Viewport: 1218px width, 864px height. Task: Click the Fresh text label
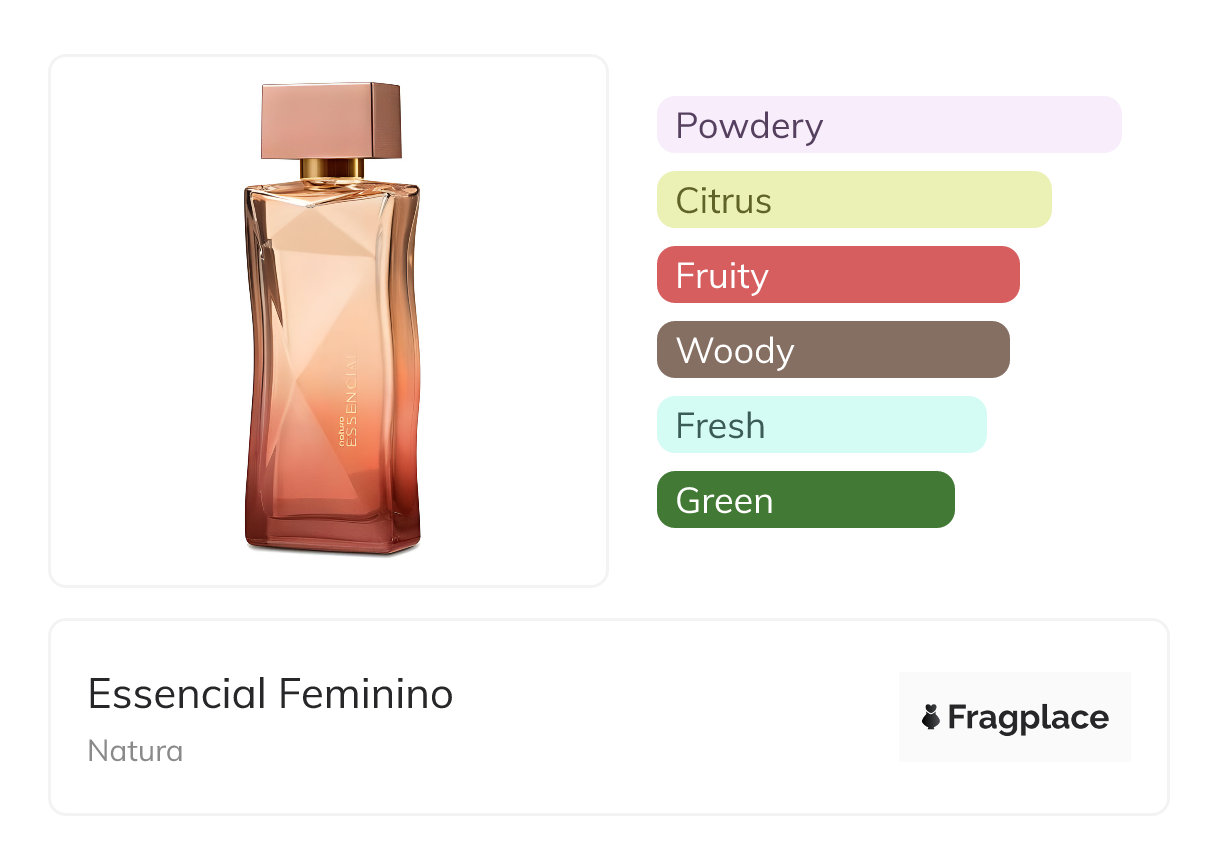[x=720, y=426]
